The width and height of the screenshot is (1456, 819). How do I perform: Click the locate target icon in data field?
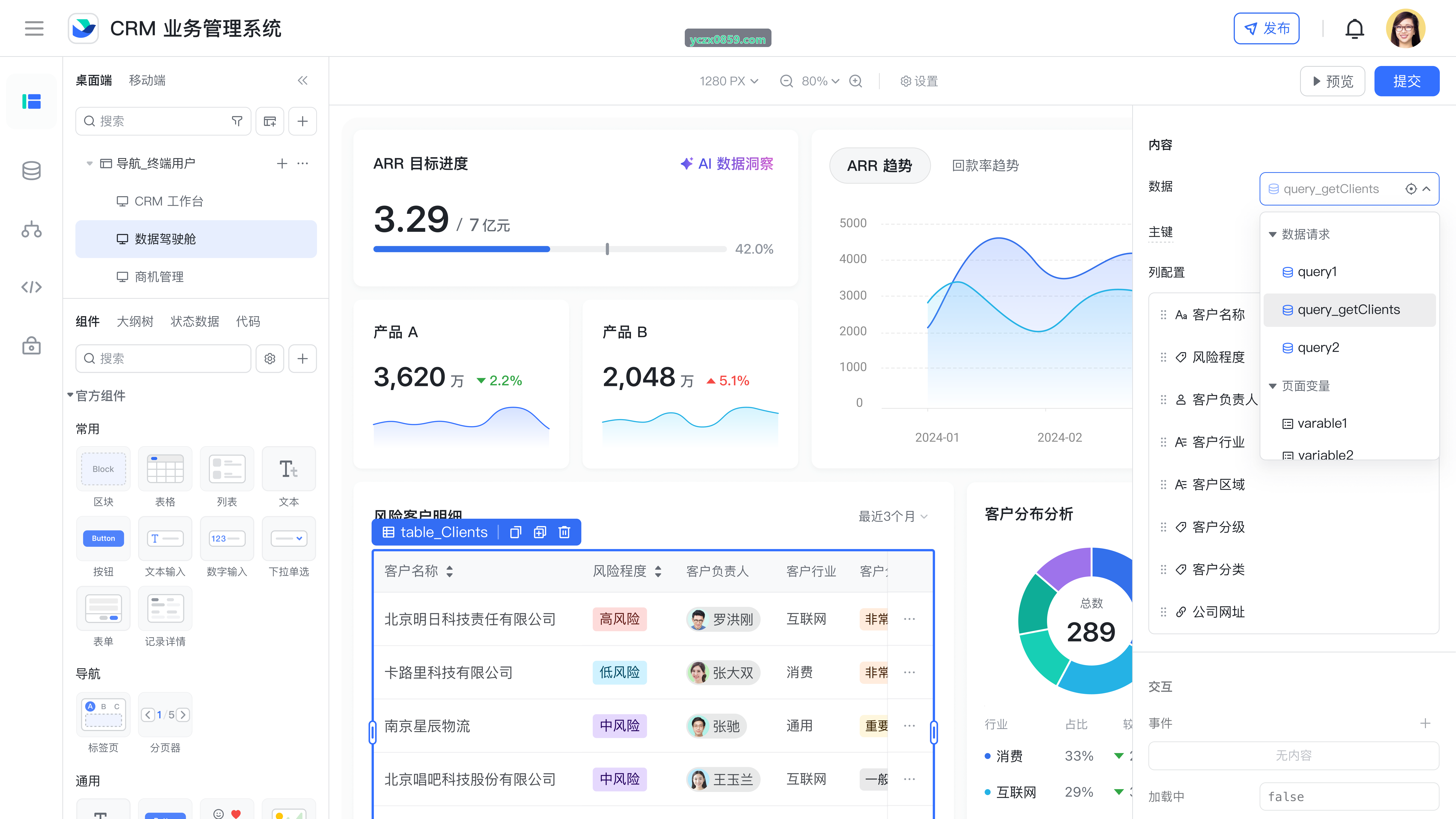1411,189
